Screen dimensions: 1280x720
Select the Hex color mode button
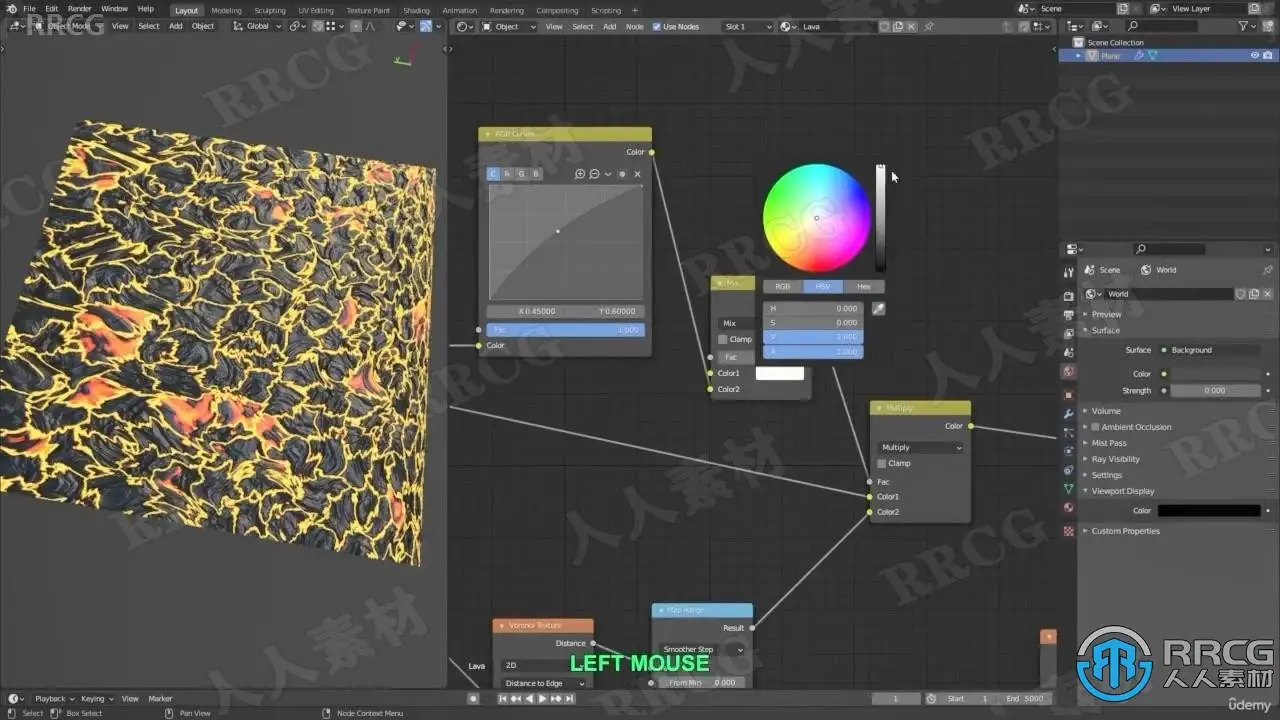(x=864, y=287)
